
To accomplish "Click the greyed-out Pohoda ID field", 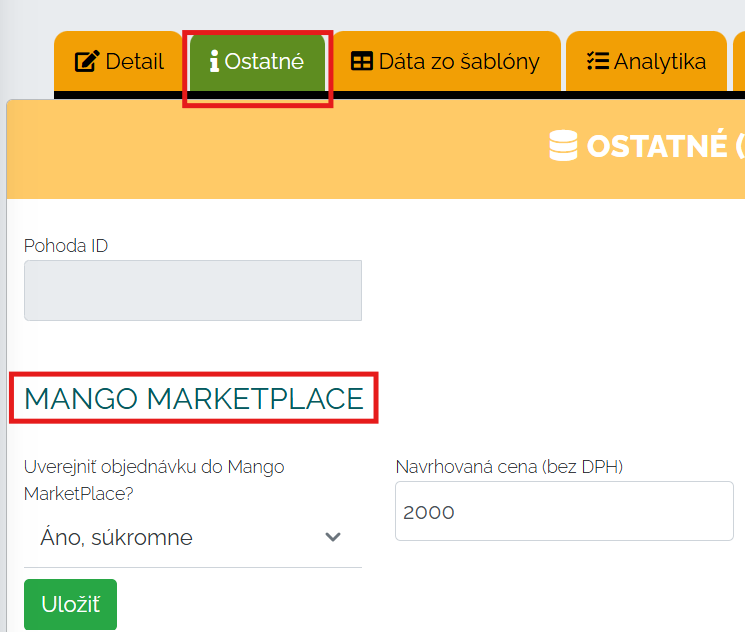I will (x=192, y=291).
